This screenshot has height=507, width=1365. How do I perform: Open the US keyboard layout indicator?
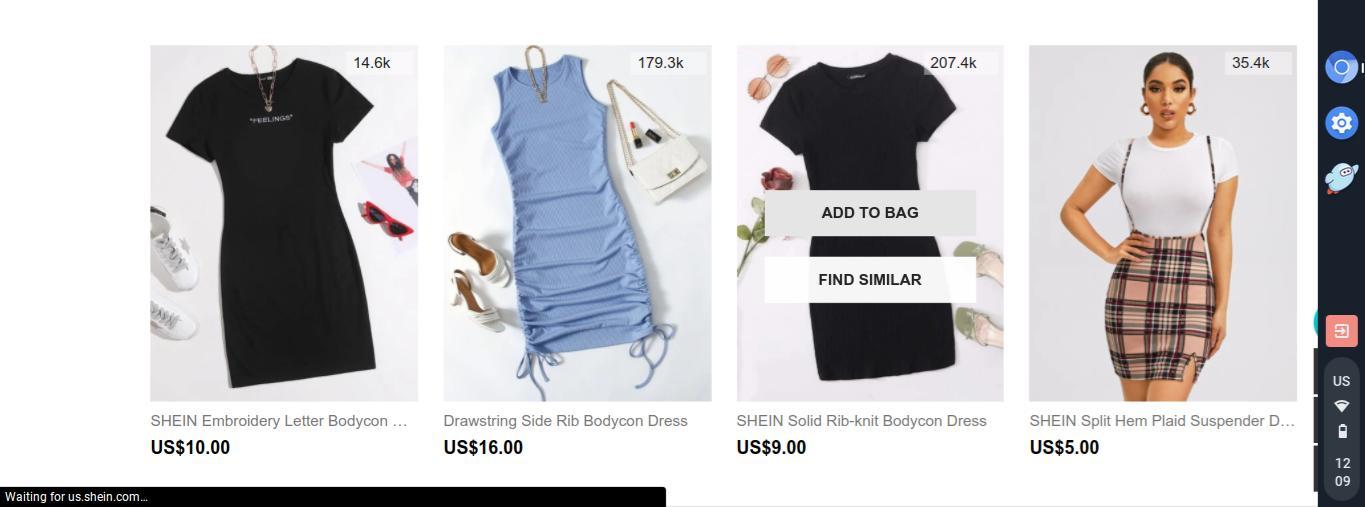pos(1342,381)
